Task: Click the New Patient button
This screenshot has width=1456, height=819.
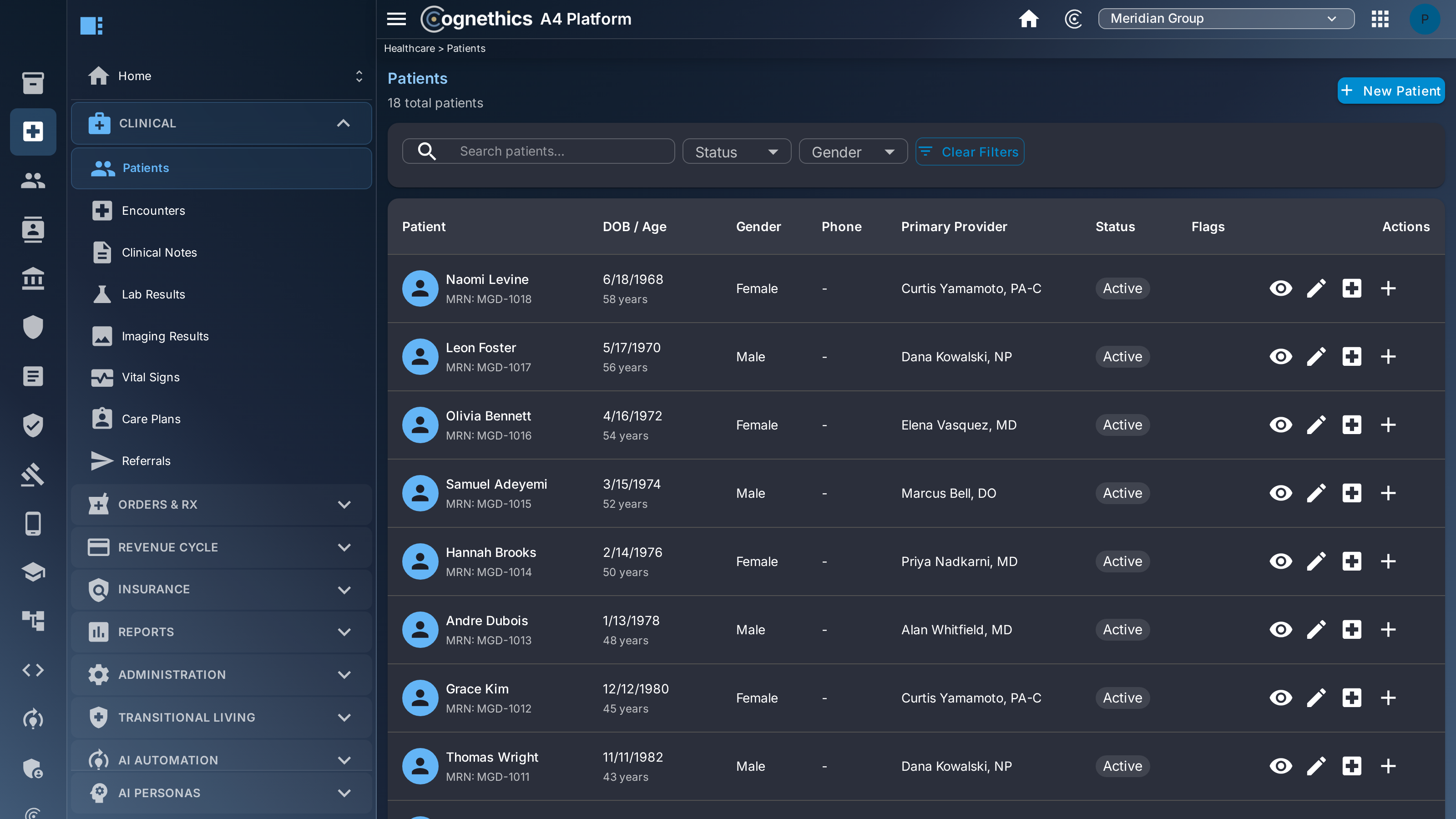Action: pyautogui.click(x=1390, y=91)
